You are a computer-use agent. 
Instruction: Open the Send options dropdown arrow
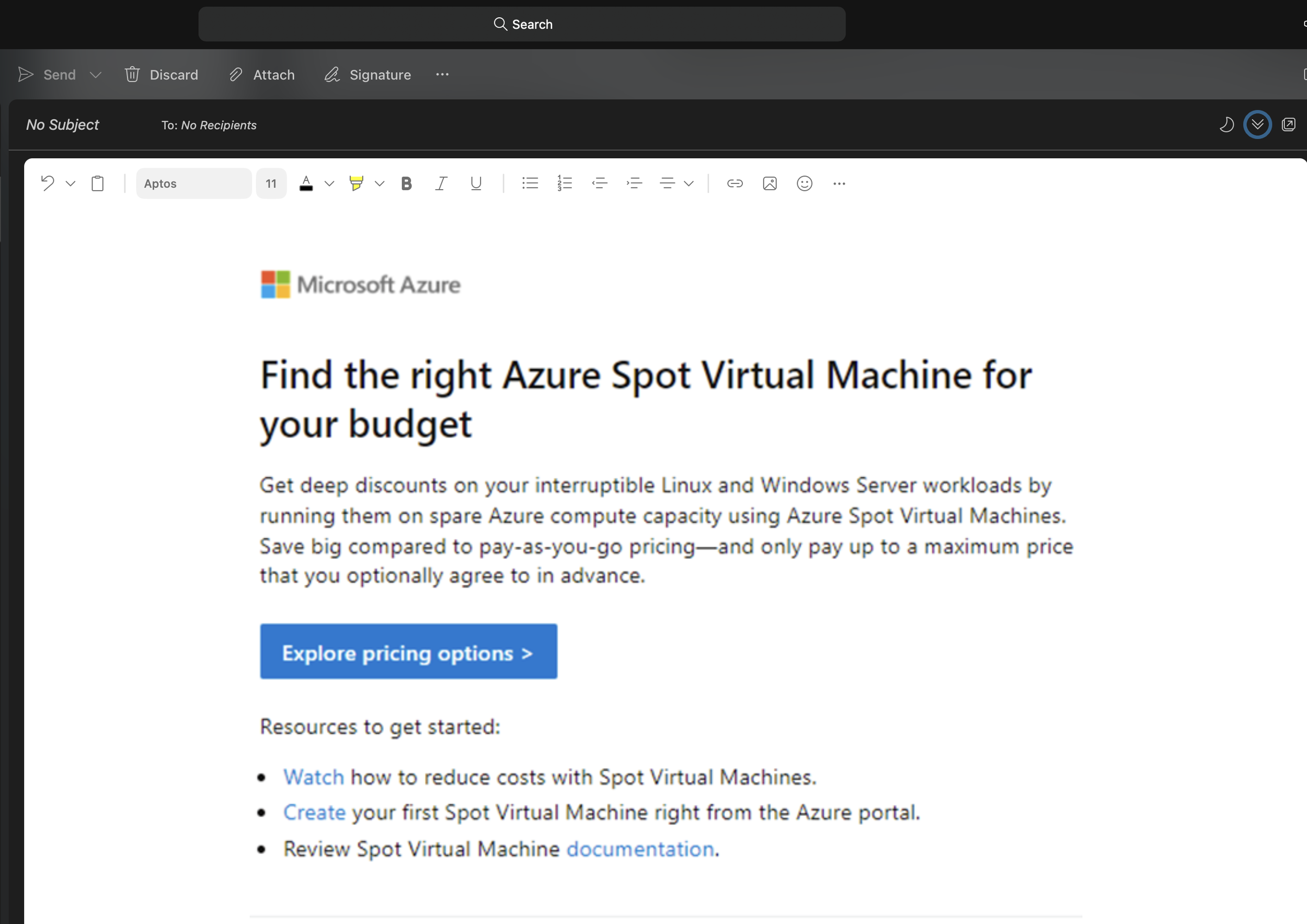click(96, 75)
